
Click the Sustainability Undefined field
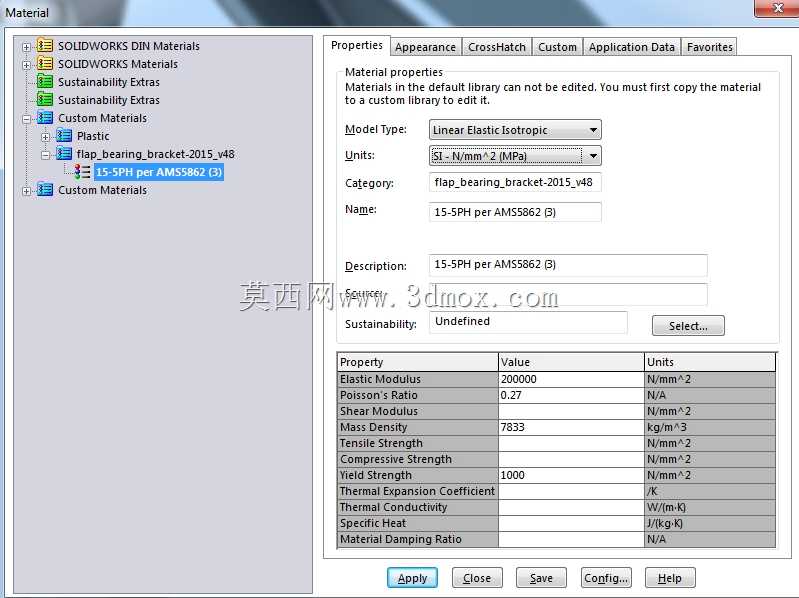pyautogui.click(x=528, y=322)
